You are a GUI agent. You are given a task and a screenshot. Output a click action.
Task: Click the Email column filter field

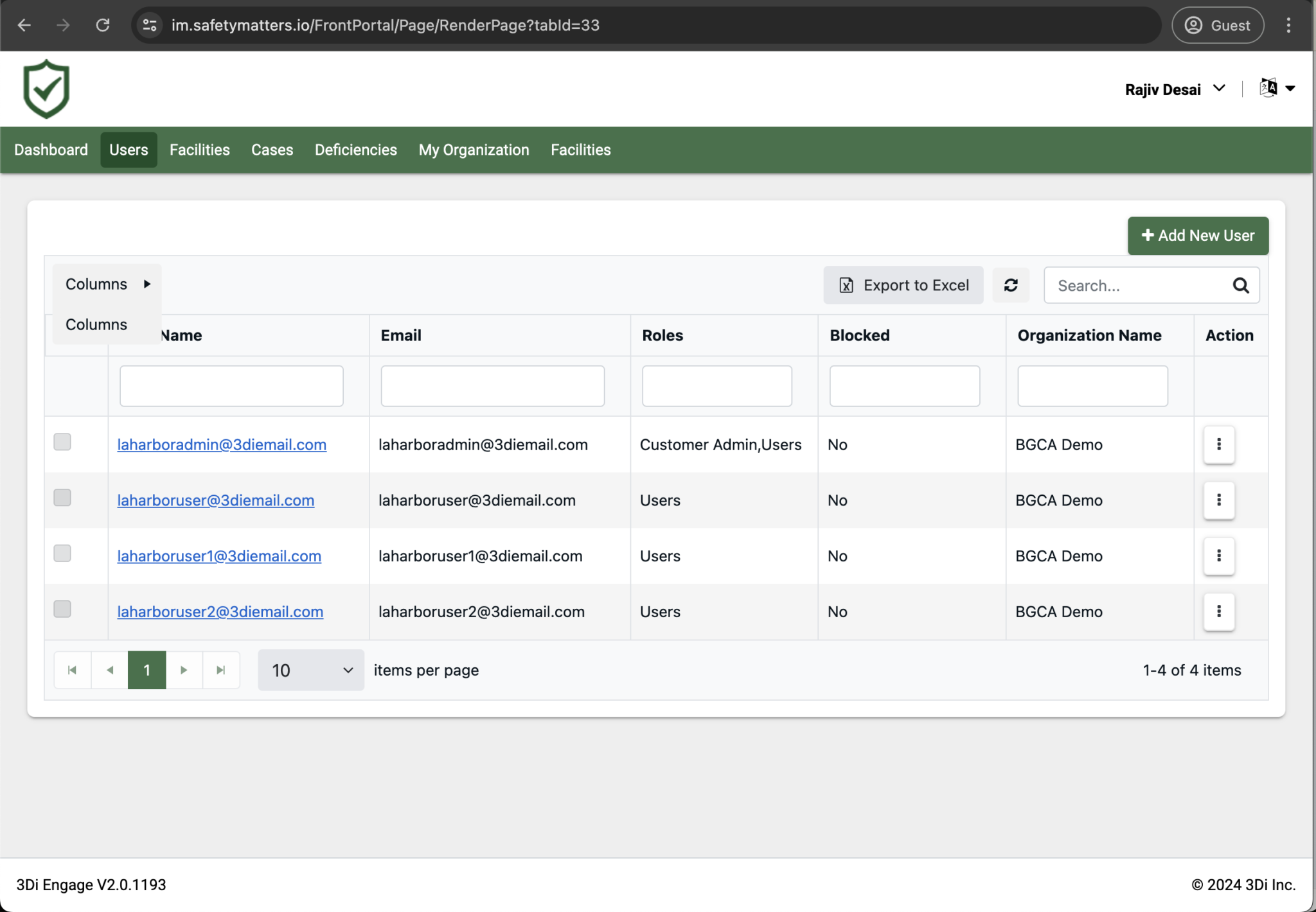coord(492,386)
